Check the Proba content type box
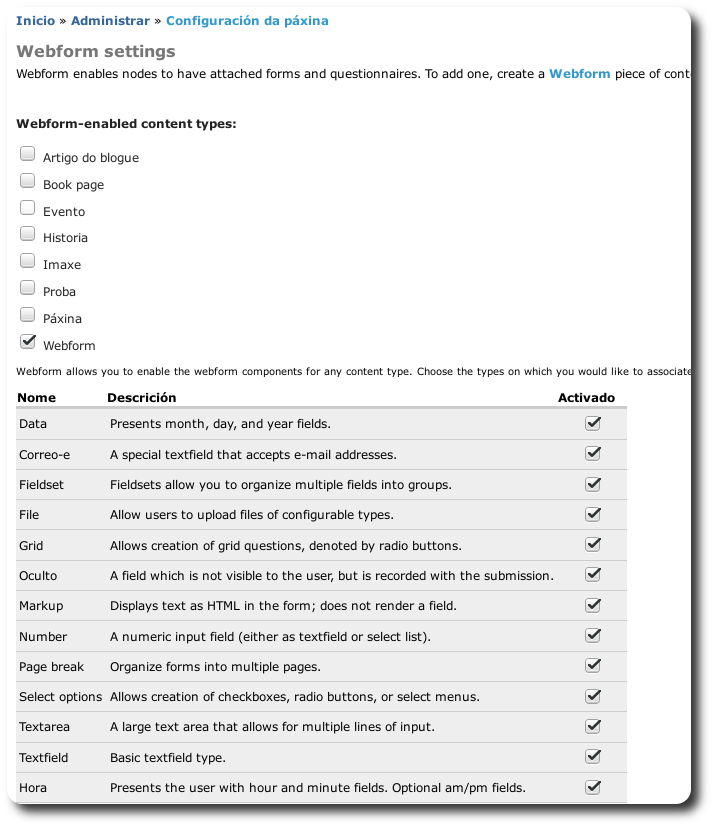 click(27, 287)
